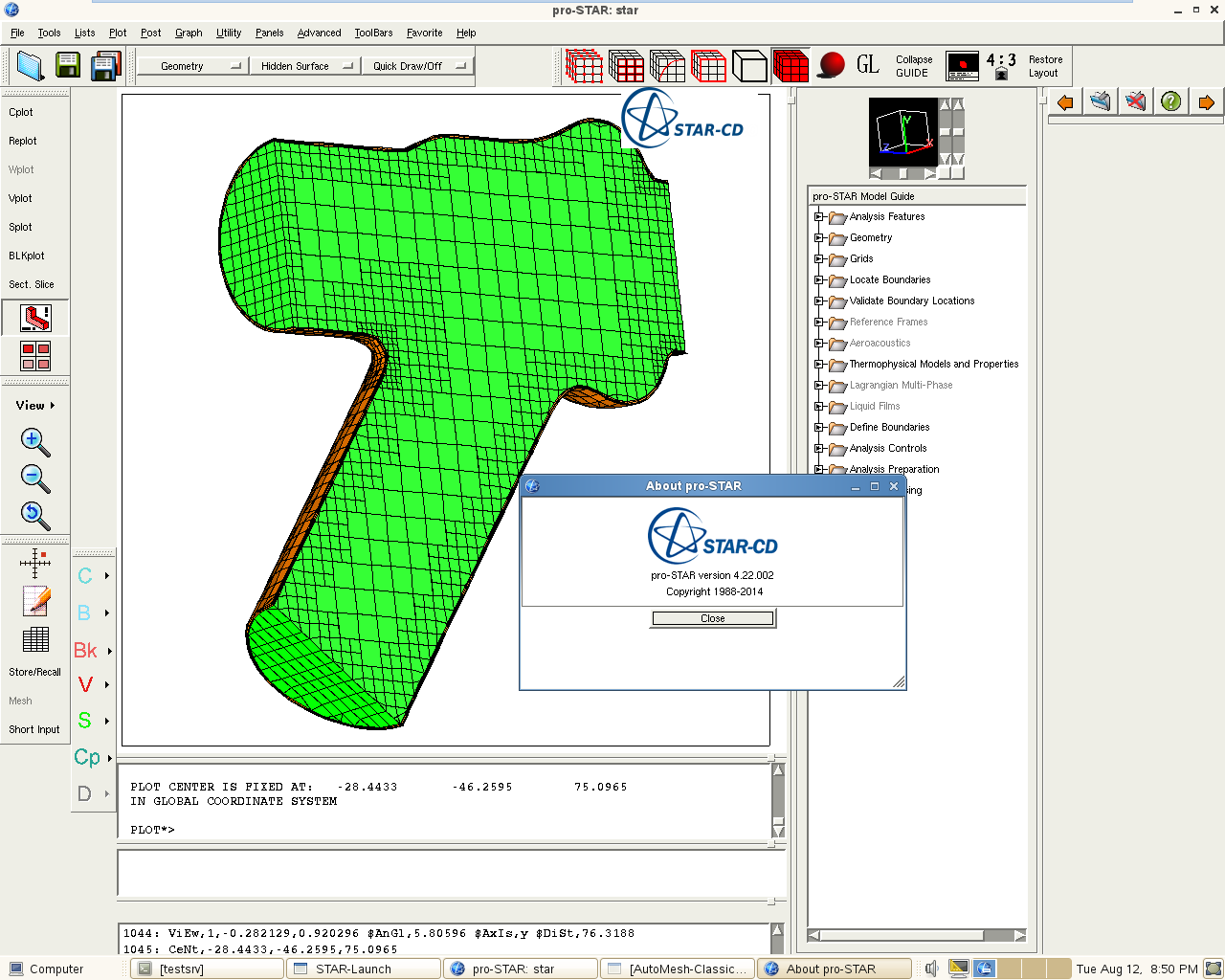
Task: Click the blue save-all disks icon
Action: pyautogui.click(x=105, y=66)
